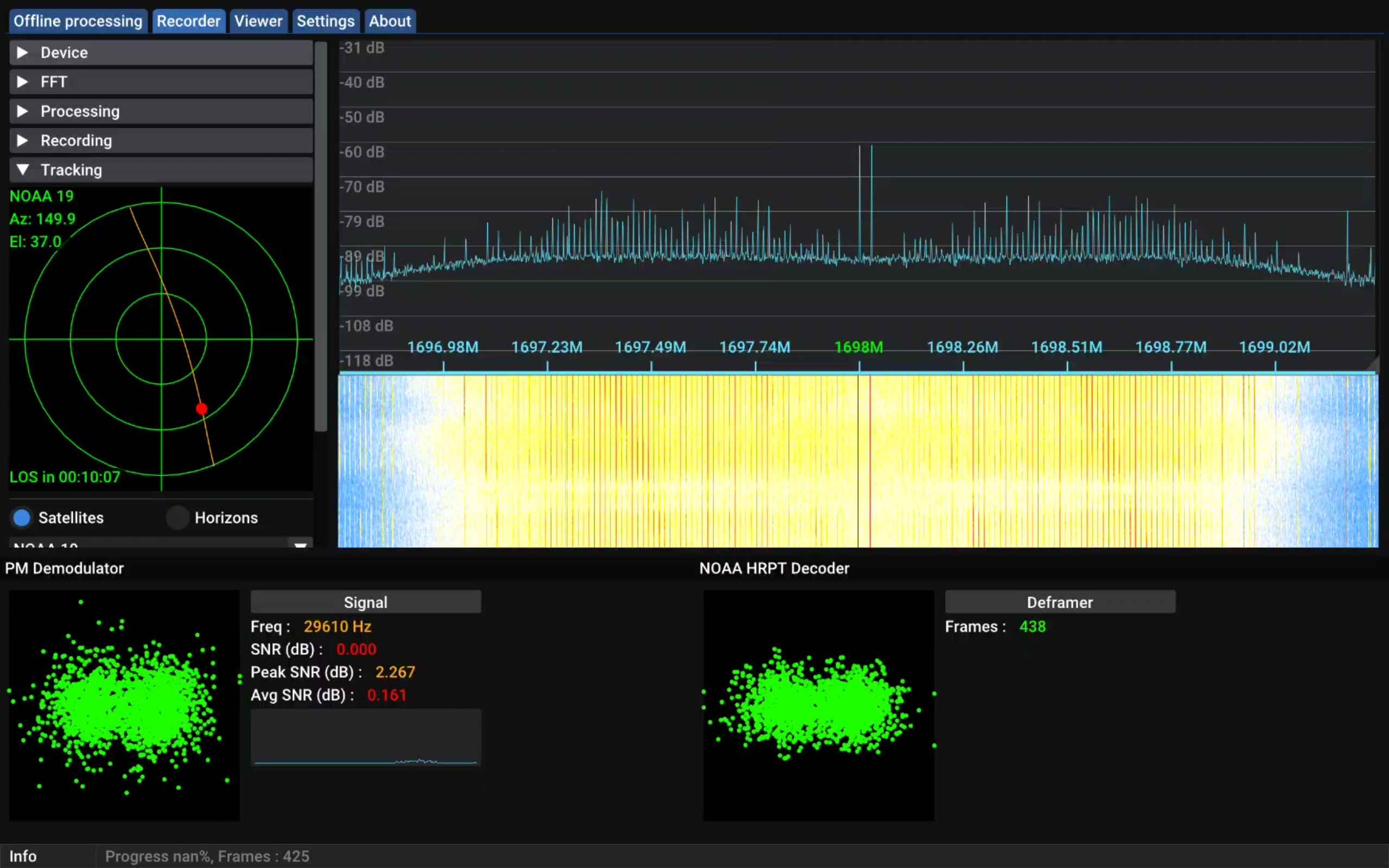Viewport: 1389px width, 868px height.
Task: Open the Settings tab
Action: click(326, 21)
